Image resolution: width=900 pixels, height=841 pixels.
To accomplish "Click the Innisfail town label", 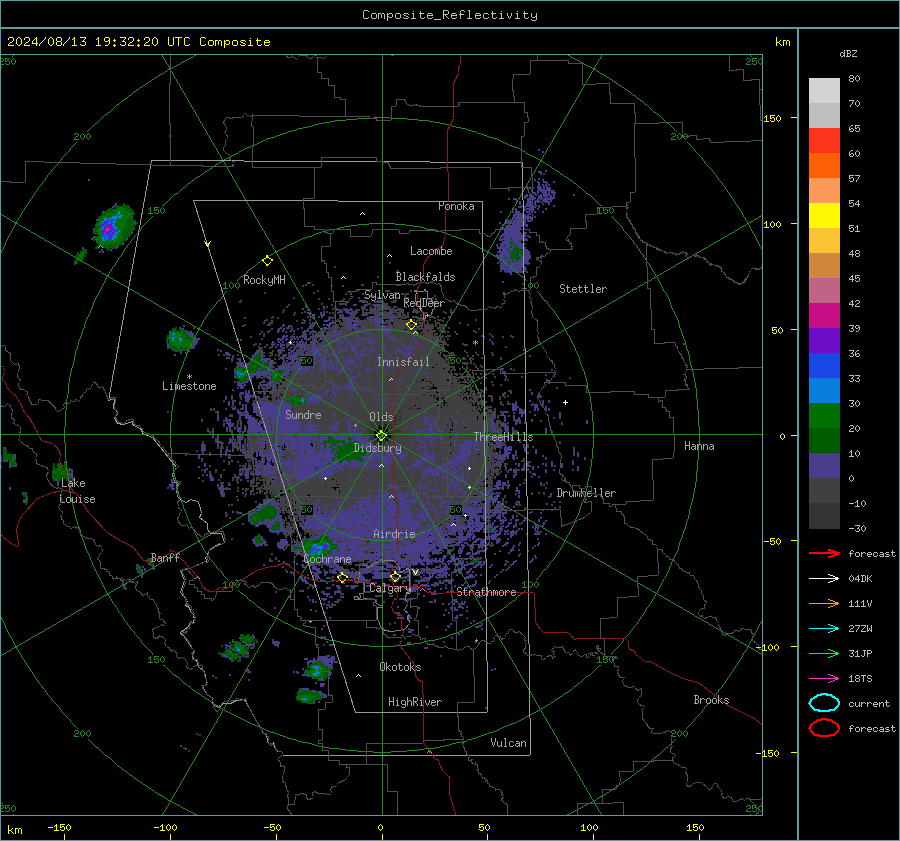I will [403, 362].
